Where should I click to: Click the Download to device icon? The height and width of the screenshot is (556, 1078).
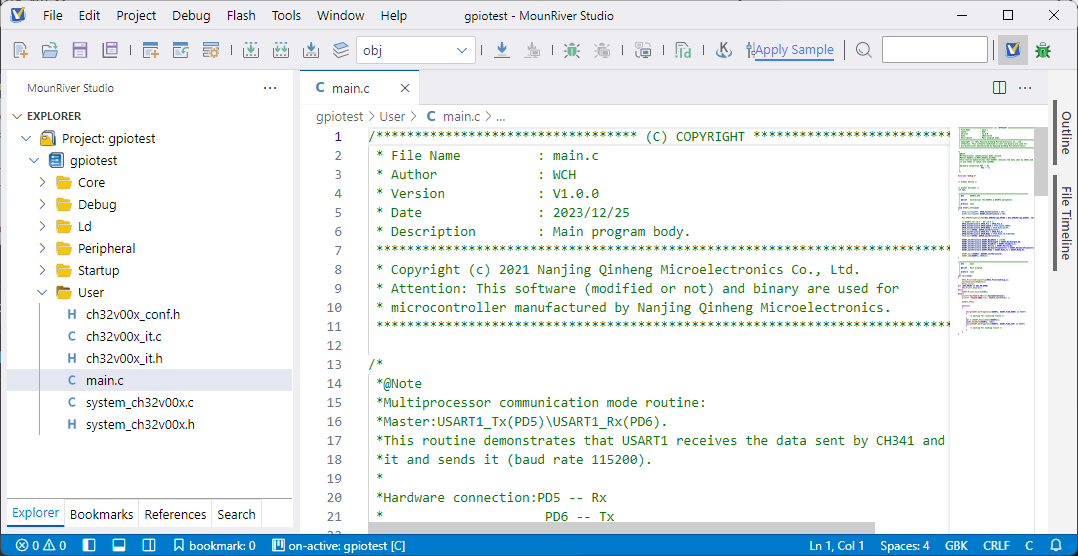point(502,50)
